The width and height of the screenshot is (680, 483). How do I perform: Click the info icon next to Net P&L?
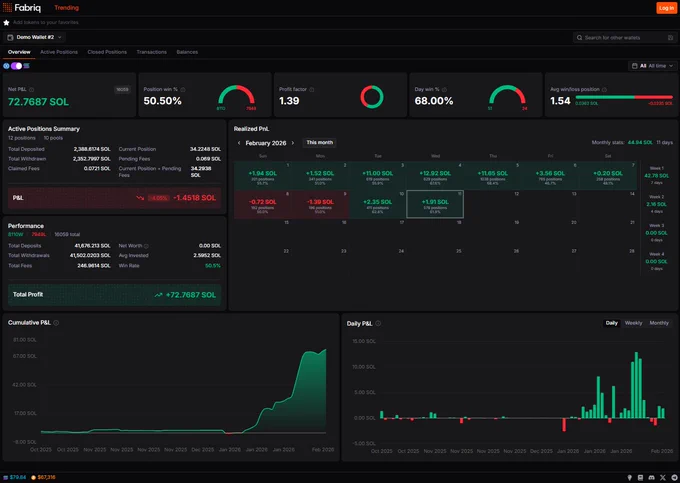click(x=31, y=90)
